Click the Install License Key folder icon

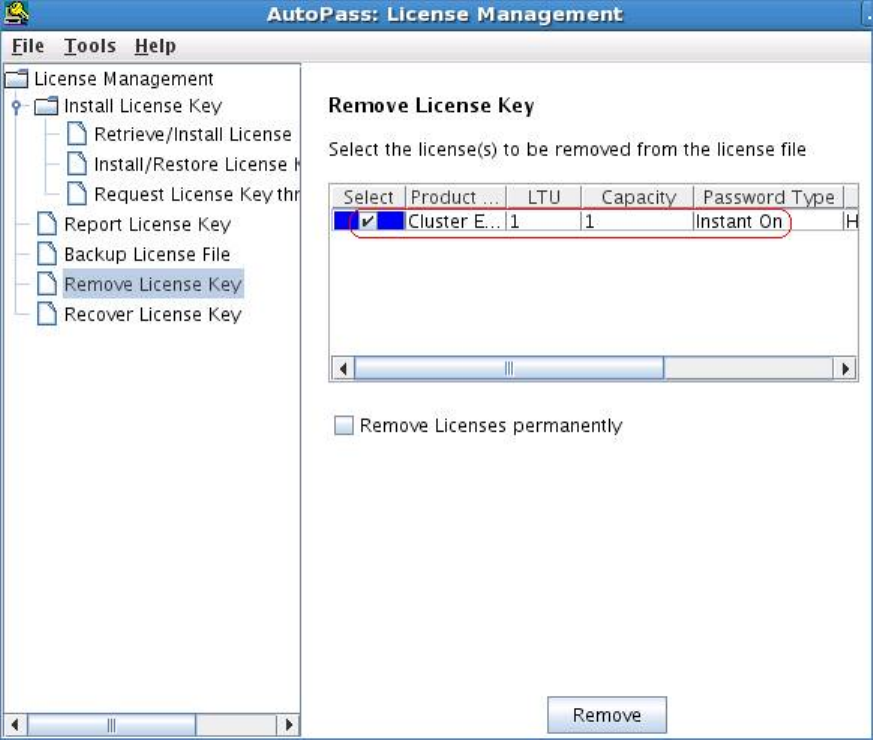(46, 106)
